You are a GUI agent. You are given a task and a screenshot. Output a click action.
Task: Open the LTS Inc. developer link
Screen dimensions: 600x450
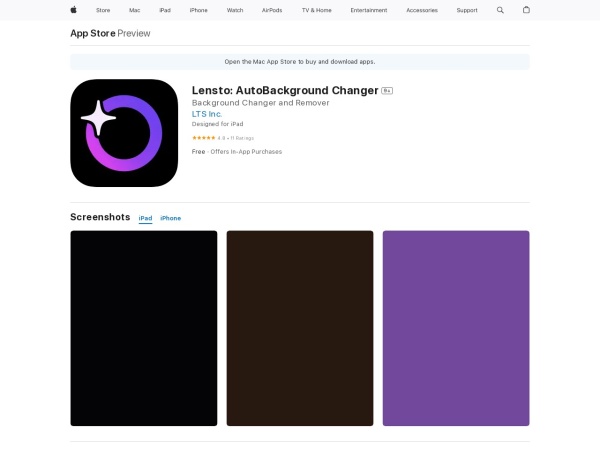(x=207, y=114)
